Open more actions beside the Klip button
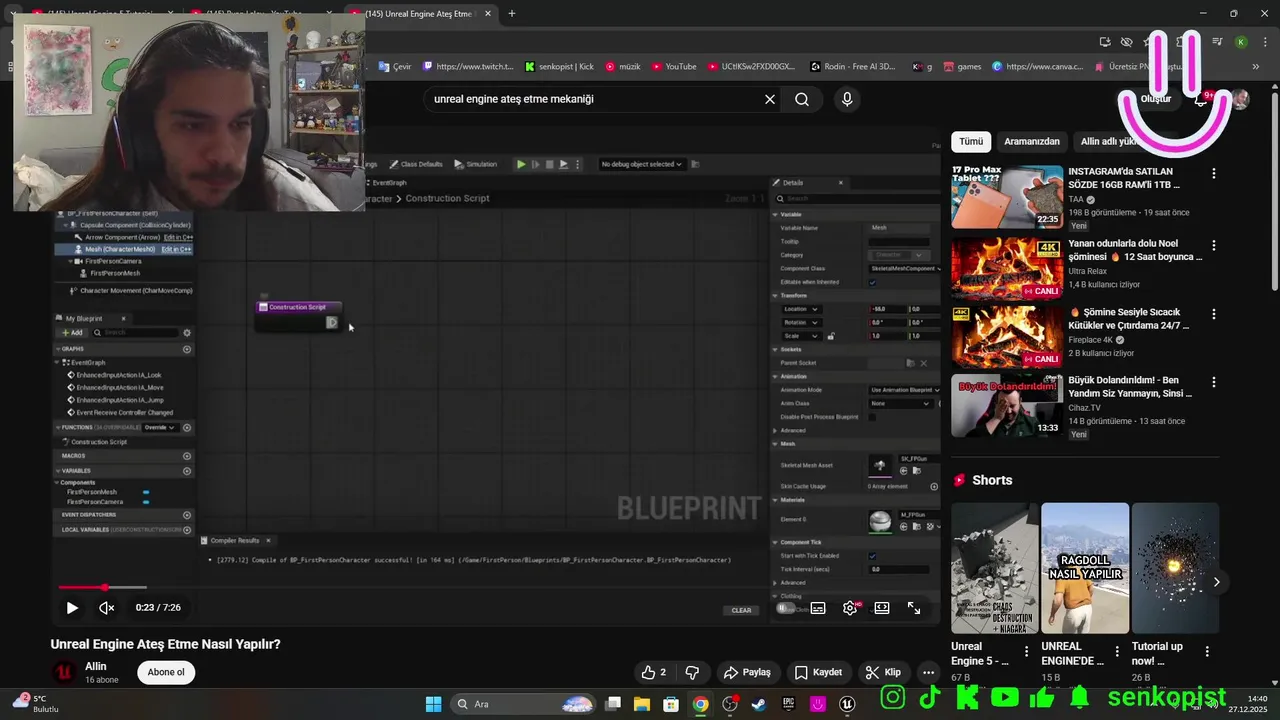The image size is (1280, 720). (929, 672)
